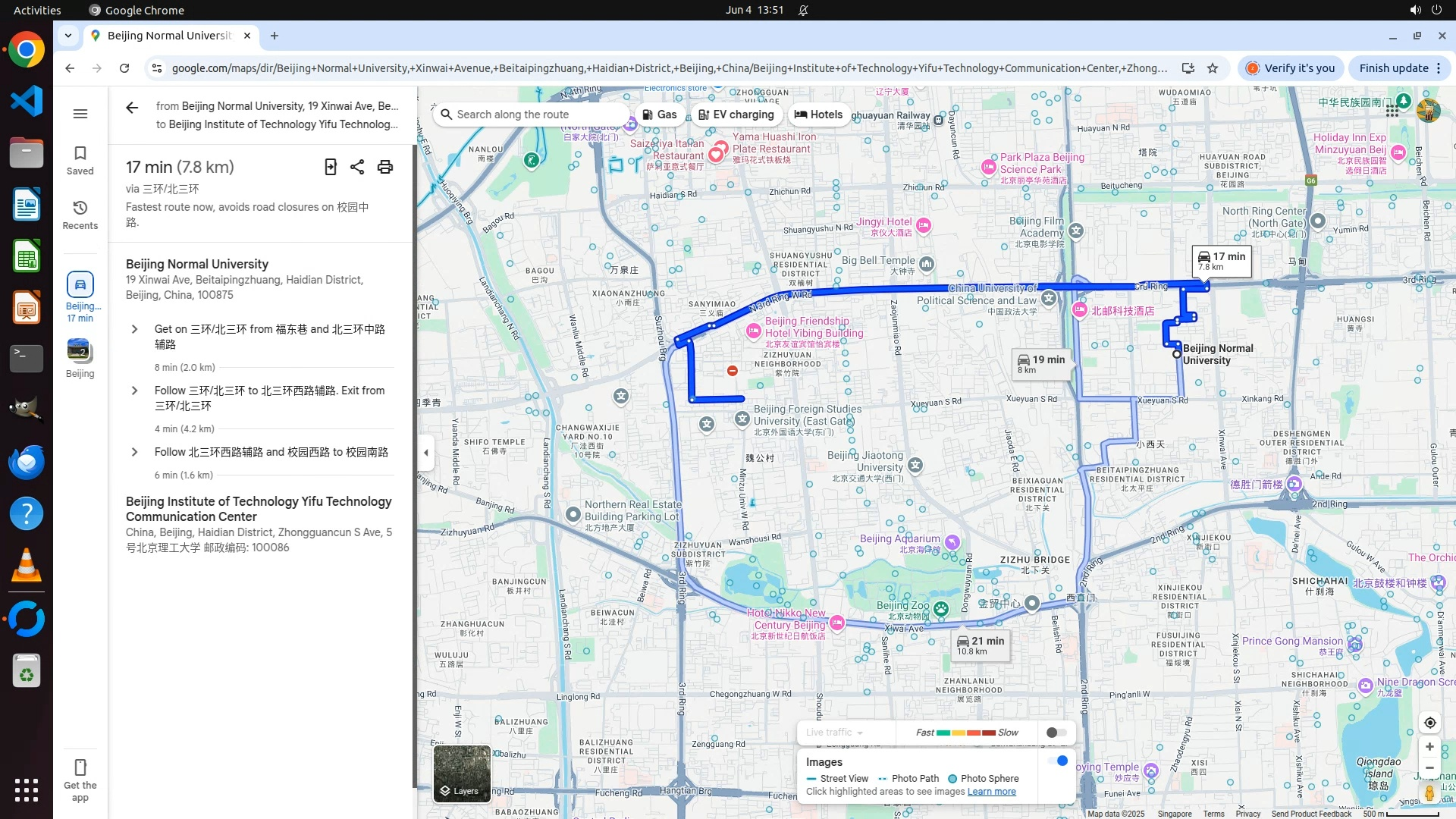This screenshot has height=819, width=1456.
Task: Click the share directions icon
Action: [357, 167]
